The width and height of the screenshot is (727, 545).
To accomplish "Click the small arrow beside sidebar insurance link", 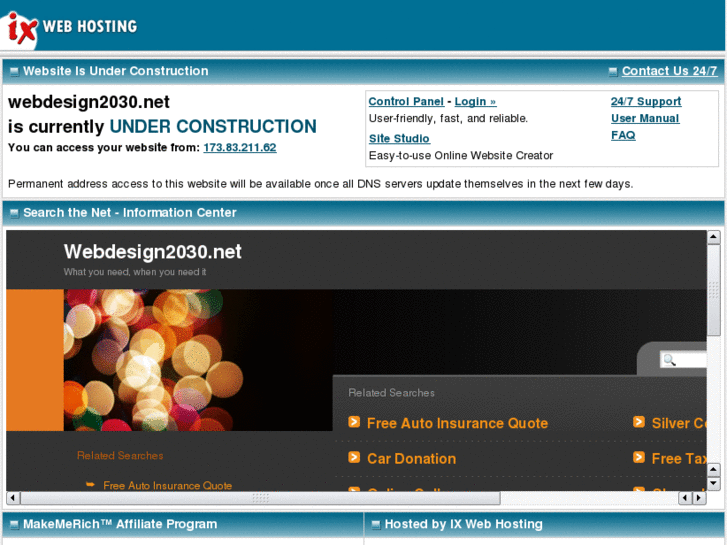I will click(x=90, y=484).
